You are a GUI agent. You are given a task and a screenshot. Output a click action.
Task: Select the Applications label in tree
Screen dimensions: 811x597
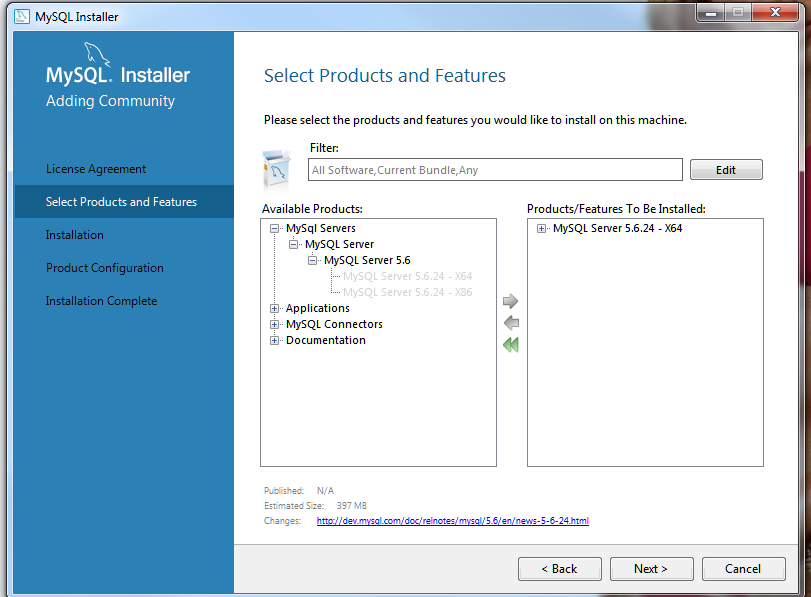pos(318,308)
